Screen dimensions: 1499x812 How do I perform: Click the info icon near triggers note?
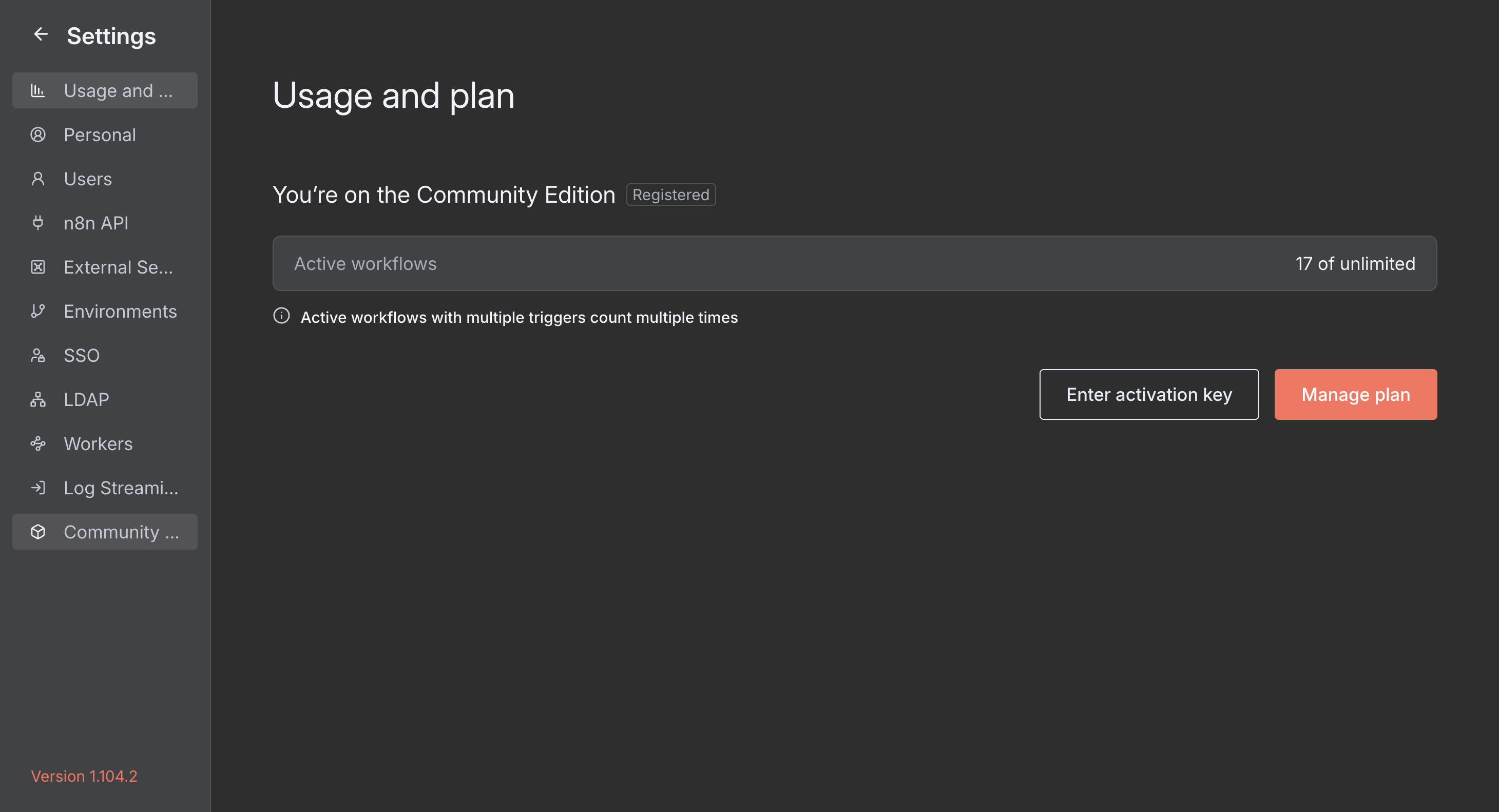281,316
